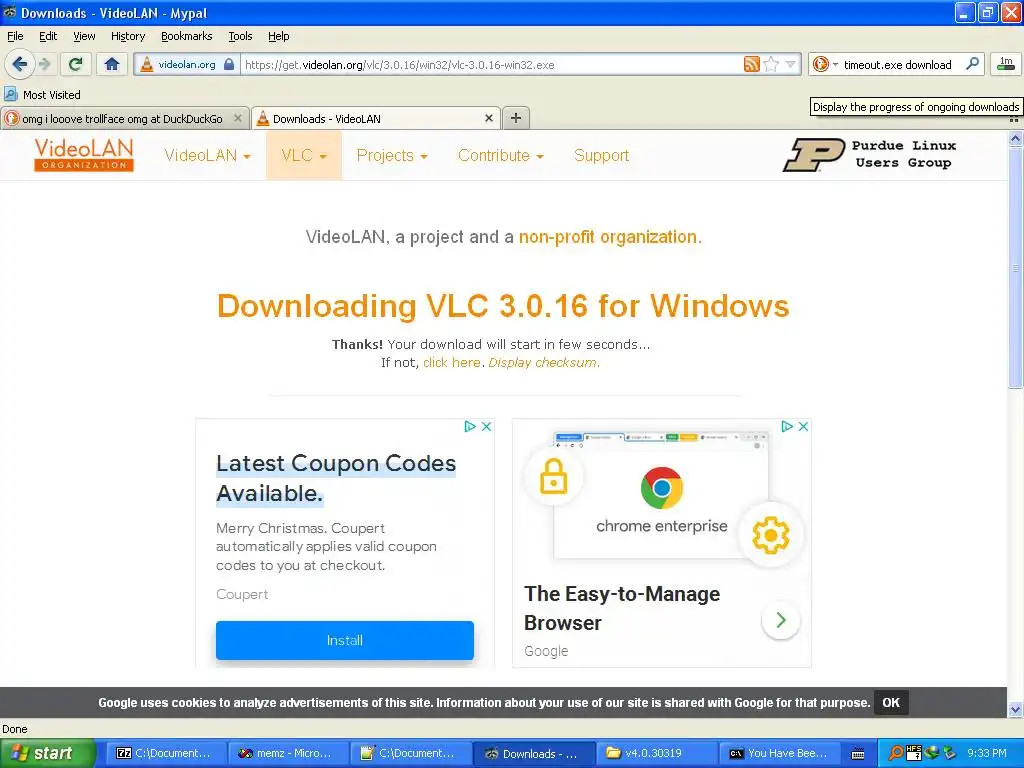This screenshot has height=768, width=1024.
Task: Expand the VLC navigation dropdown
Action: point(304,155)
